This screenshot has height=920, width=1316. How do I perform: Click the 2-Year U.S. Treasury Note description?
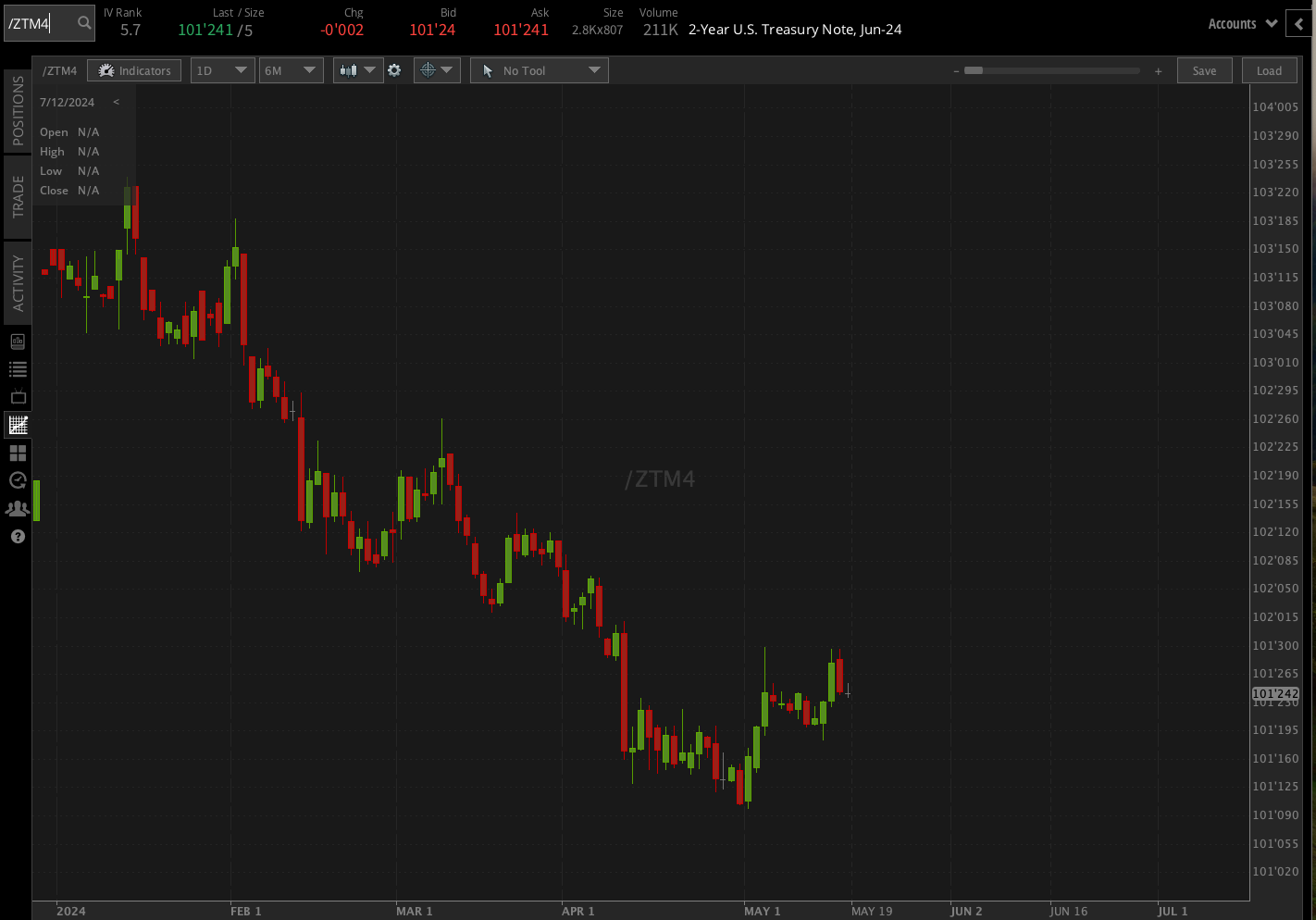[795, 30]
